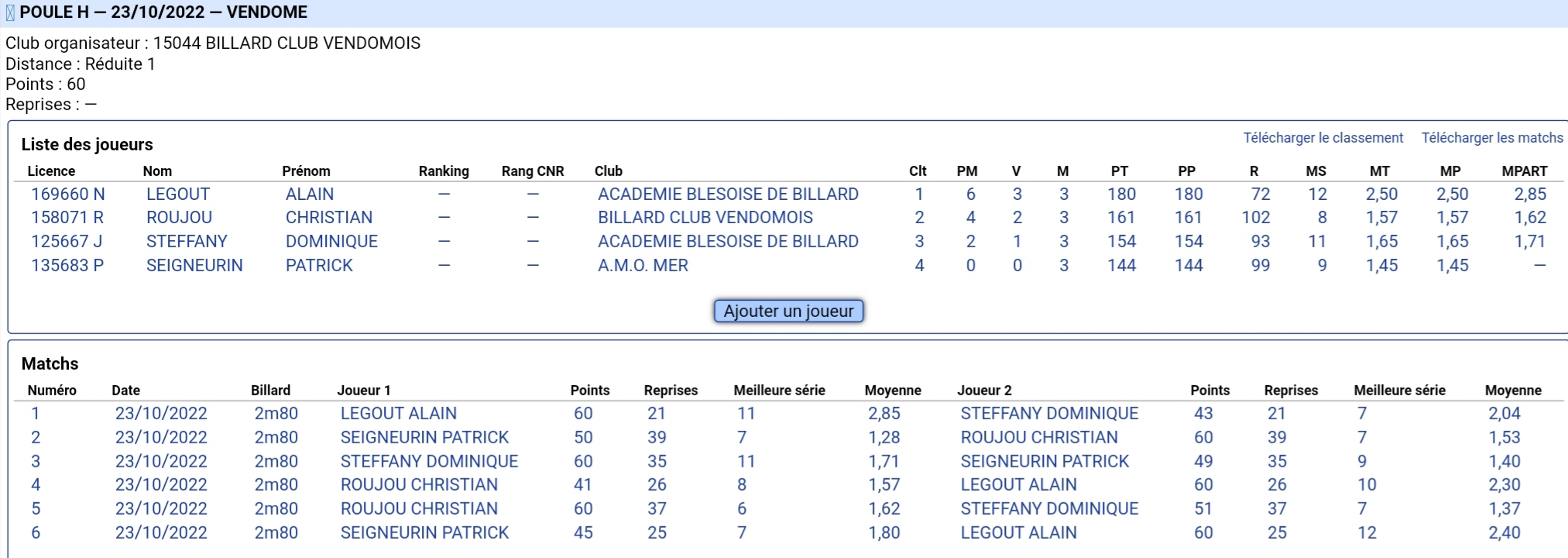Click the Numéro column header in Matchs

click(x=52, y=391)
